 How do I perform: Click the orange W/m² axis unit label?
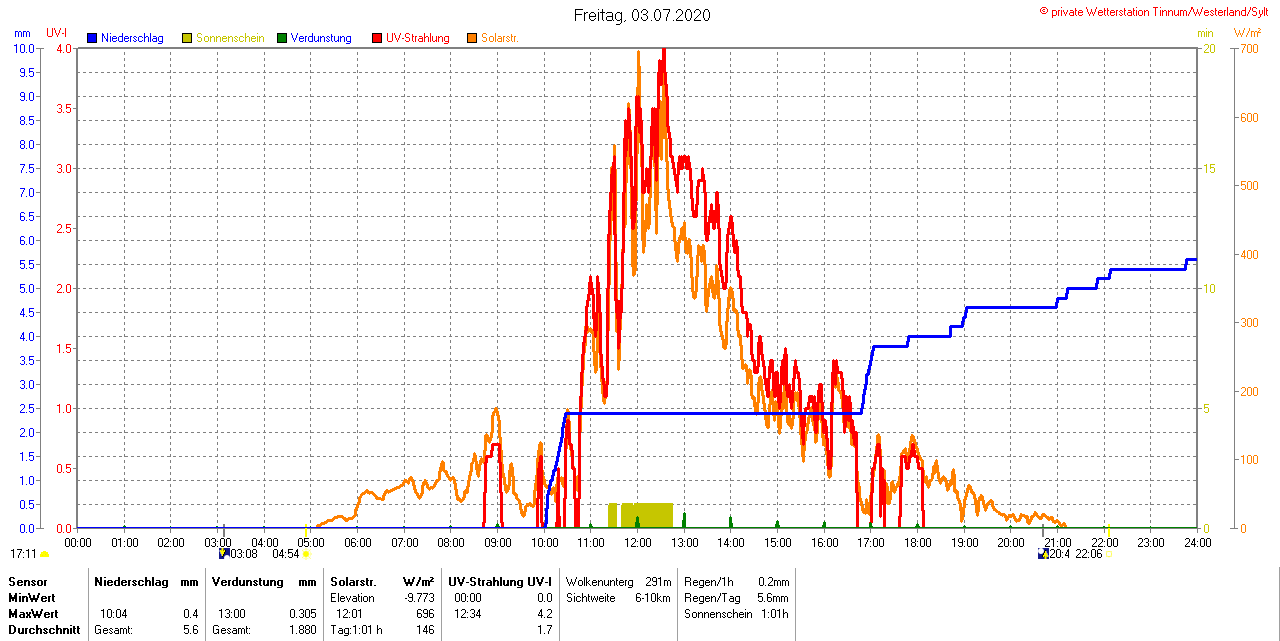point(1247,33)
